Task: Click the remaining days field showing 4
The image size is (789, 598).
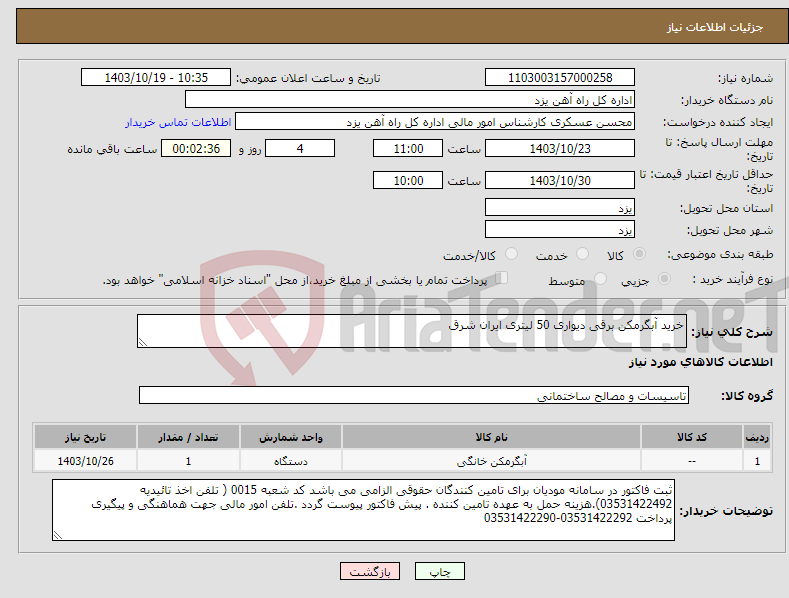Action: 300,148
